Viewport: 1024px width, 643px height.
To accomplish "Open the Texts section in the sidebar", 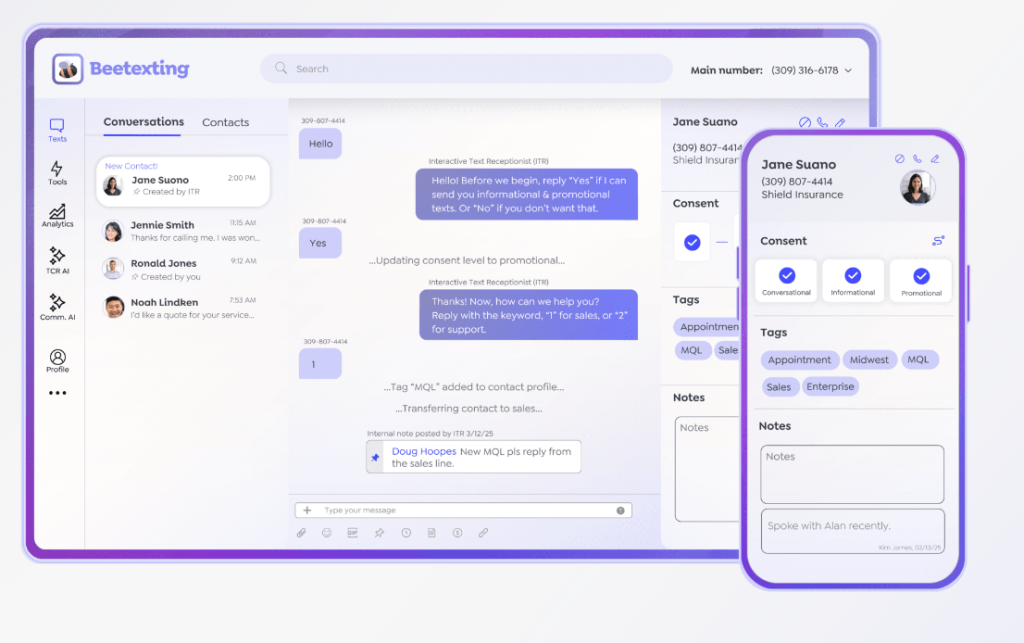I will [57, 130].
